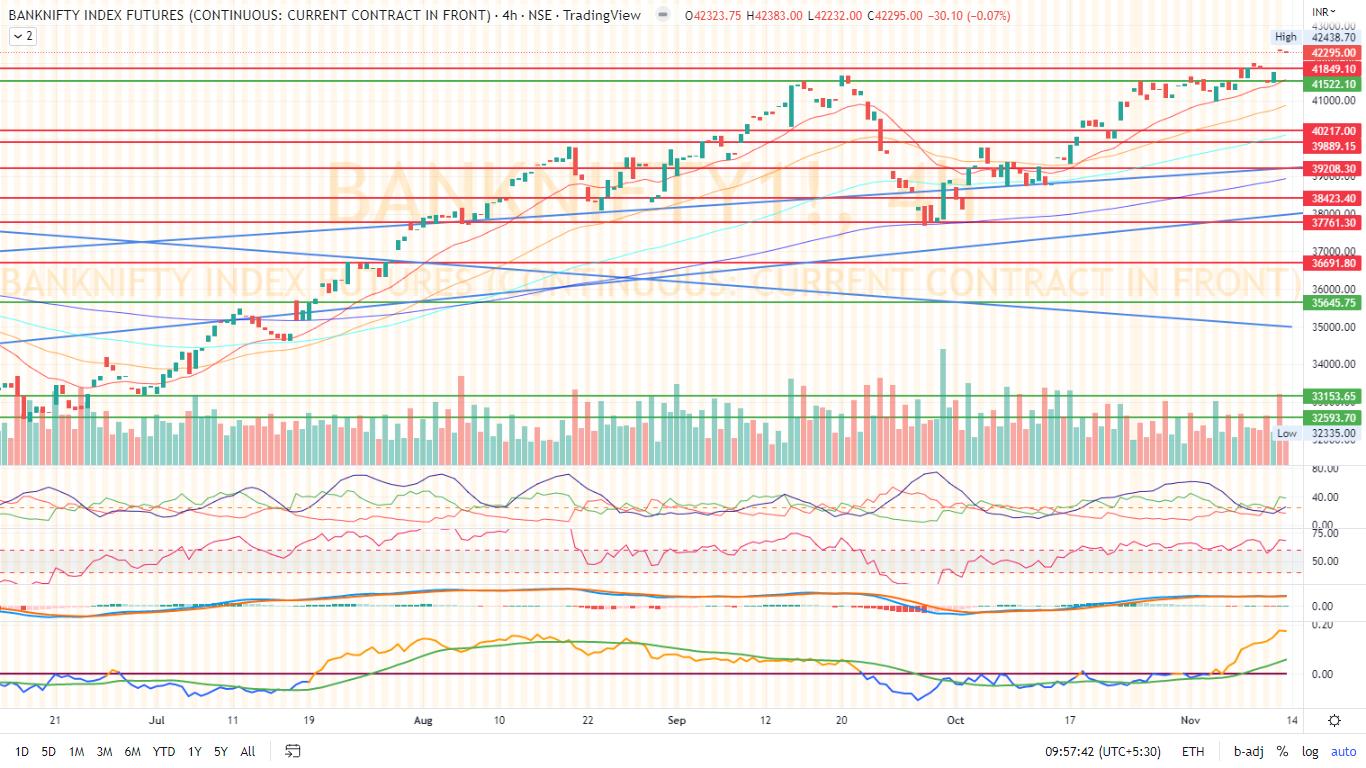Select the red line label 36691.80
The width and height of the screenshot is (1366, 768).
click(1333, 263)
